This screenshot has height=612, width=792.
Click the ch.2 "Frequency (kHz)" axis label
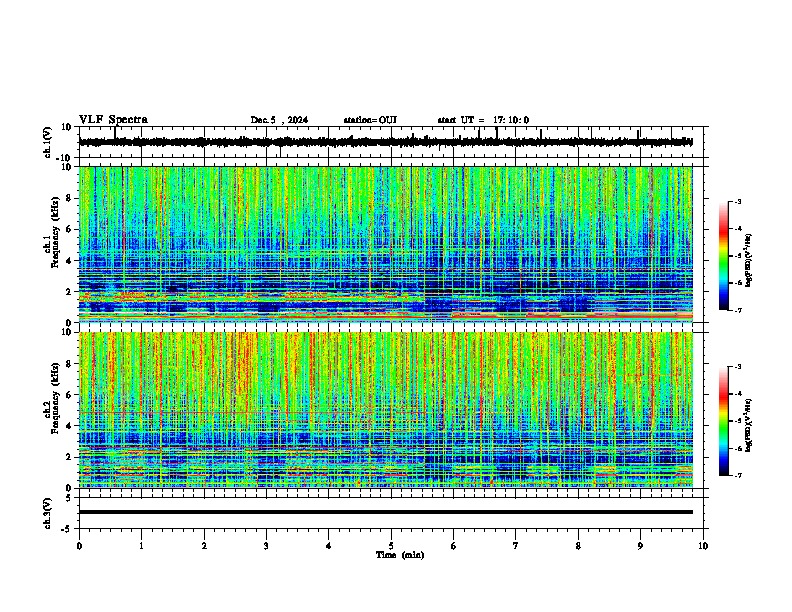pos(55,398)
